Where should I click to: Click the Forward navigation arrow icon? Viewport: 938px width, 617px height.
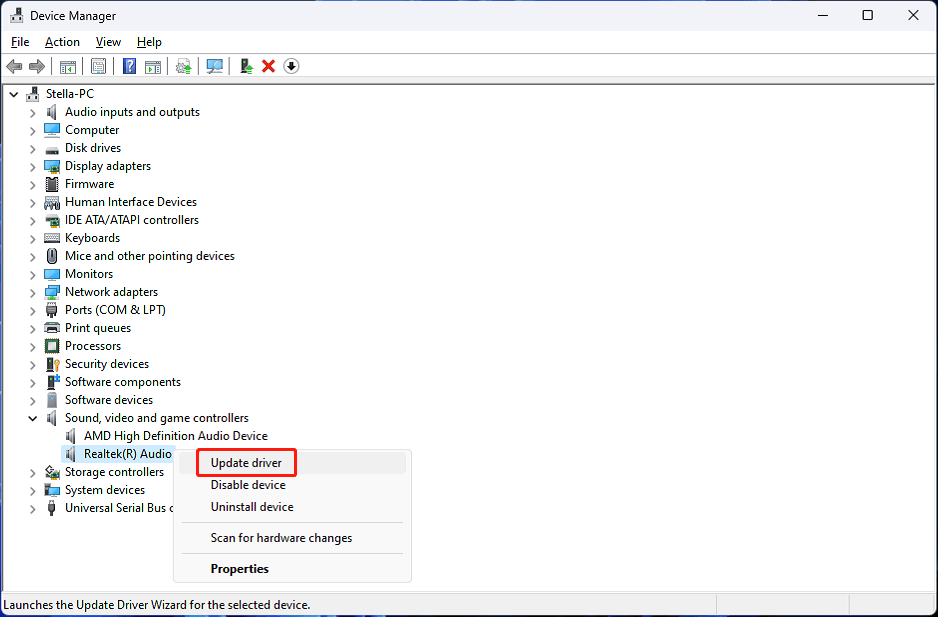38,66
